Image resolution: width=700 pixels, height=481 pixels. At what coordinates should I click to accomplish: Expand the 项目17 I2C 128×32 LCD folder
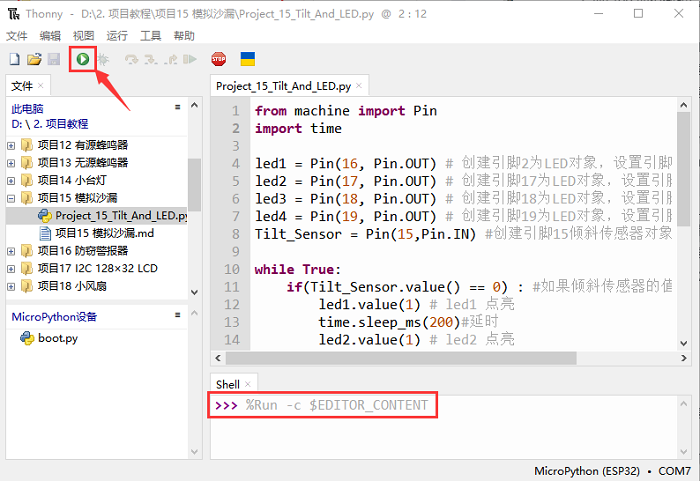pyautogui.click(x=11, y=267)
